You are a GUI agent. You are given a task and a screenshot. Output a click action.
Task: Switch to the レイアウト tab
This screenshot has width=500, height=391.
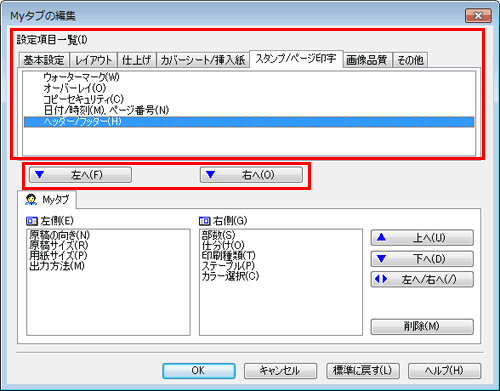(x=94, y=60)
